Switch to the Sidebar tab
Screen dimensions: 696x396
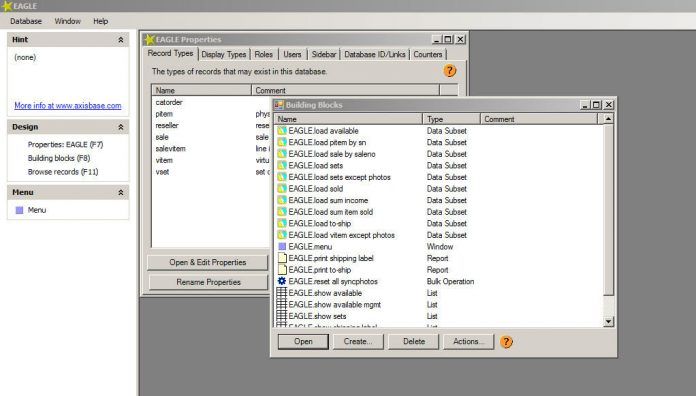point(324,54)
